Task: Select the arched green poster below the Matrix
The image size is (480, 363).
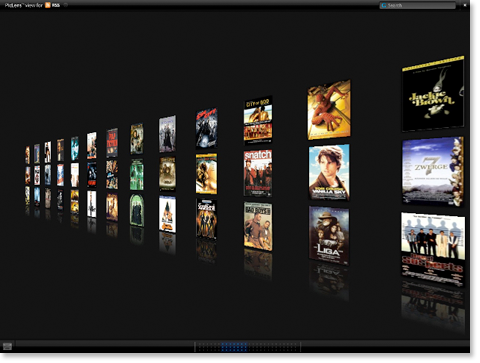Action: pyautogui.click(x=137, y=210)
